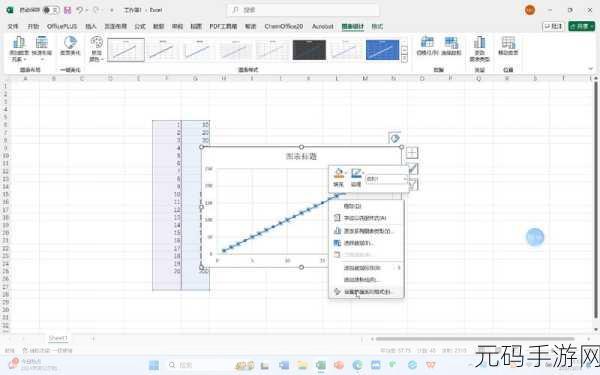Screen dimensions: 600x375
Task: Open the Quick Access Toolbar customize arrow
Action: click(112, 10)
